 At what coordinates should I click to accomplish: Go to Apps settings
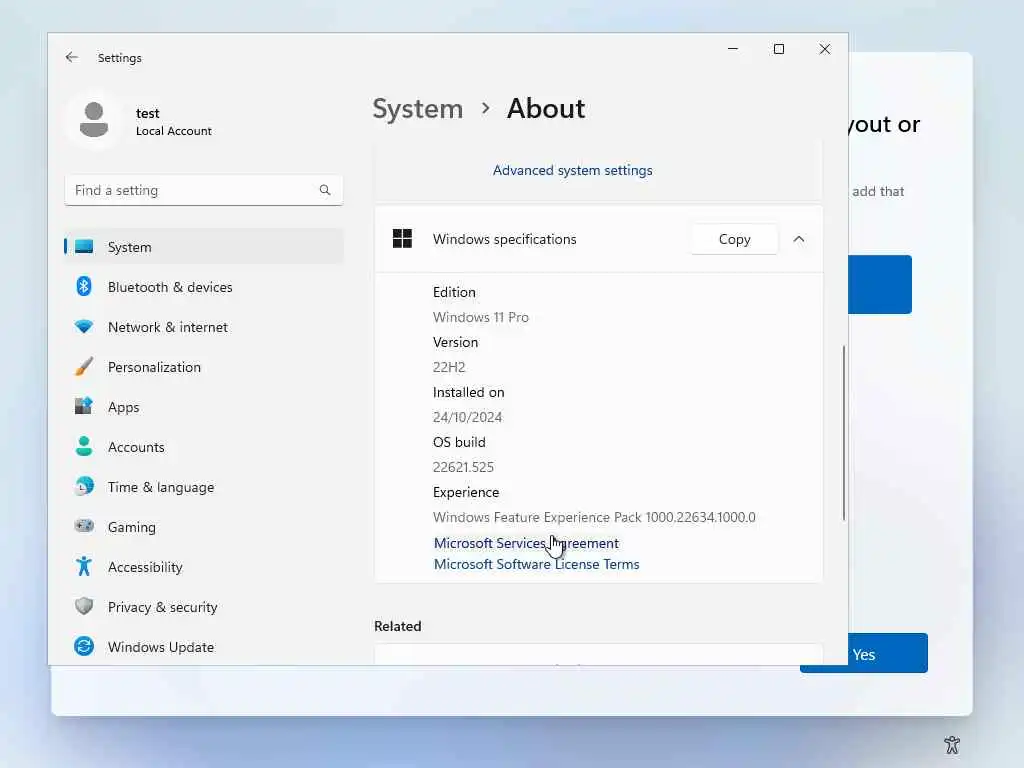click(204, 406)
